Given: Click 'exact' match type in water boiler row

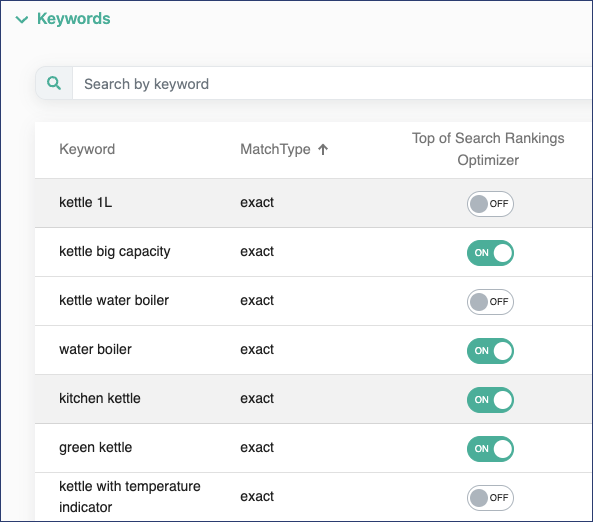Looking at the screenshot, I should (x=257, y=349).
